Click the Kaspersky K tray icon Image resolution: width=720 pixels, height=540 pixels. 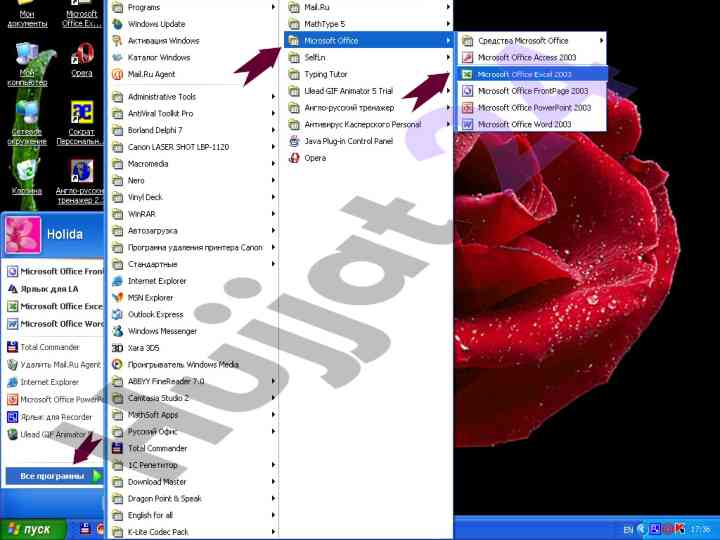coord(679,529)
